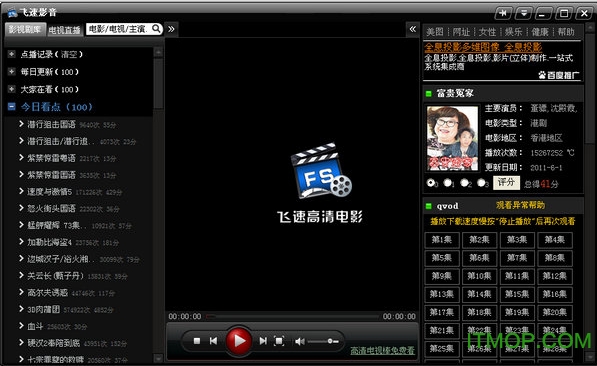Mute audio with the speaker icon
This screenshot has height=366, width=597.
tap(300, 341)
